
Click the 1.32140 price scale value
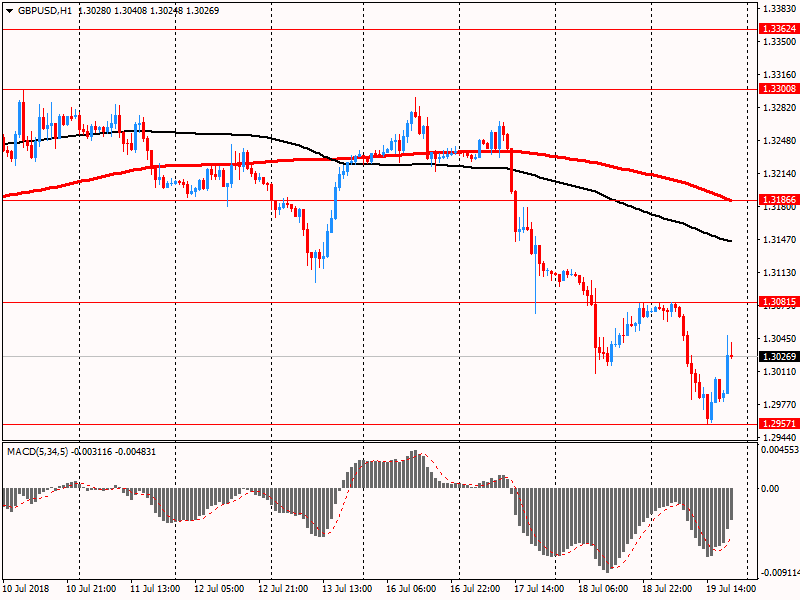[x=780, y=173]
